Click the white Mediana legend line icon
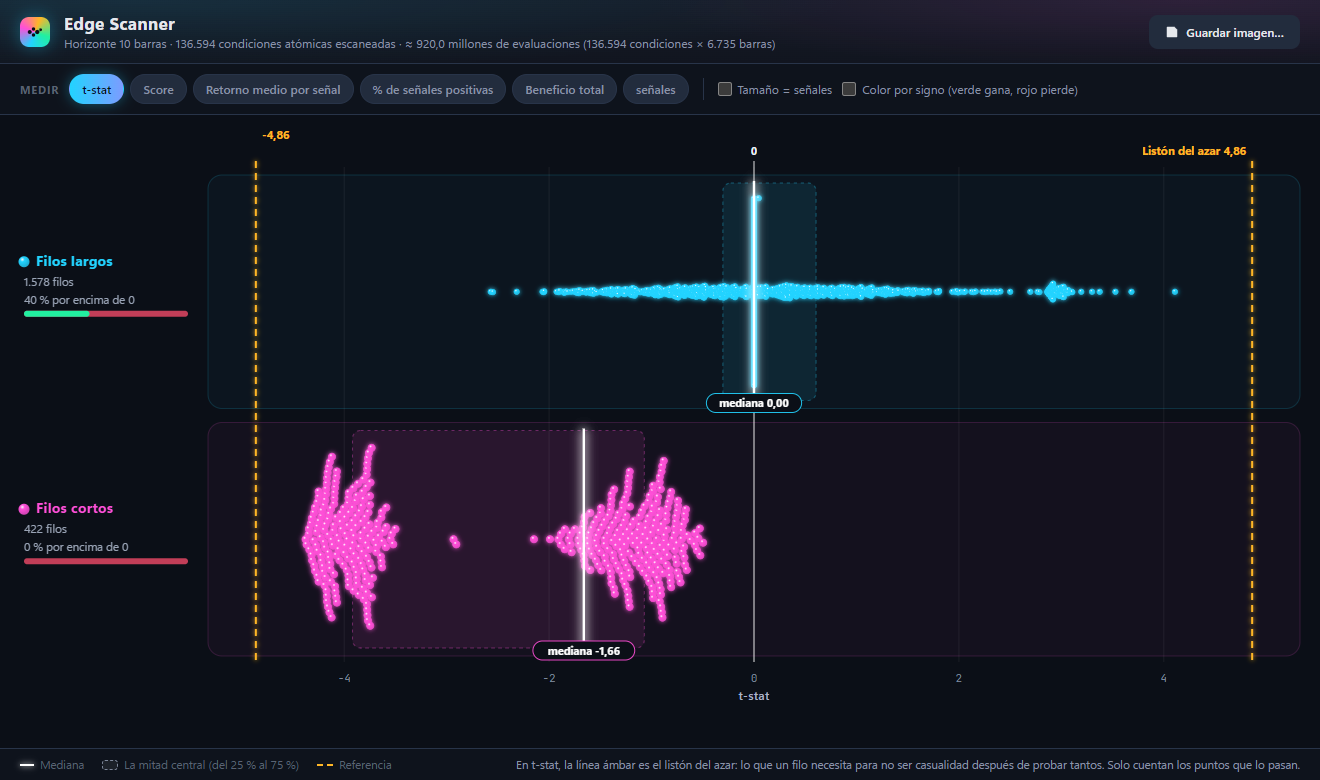1320x780 pixels. tap(26, 765)
